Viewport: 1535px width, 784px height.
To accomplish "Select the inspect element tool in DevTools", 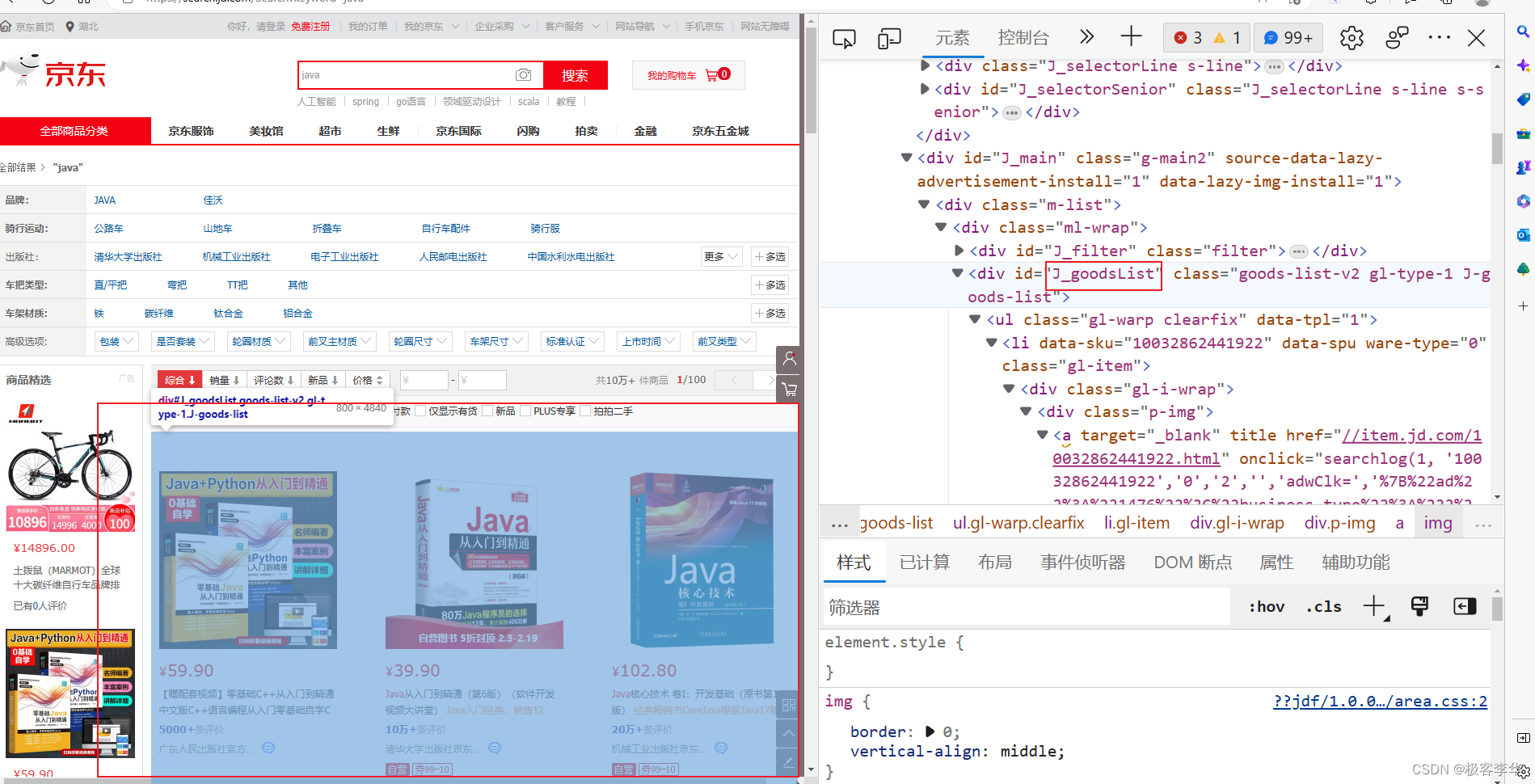I will pos(844,37).
